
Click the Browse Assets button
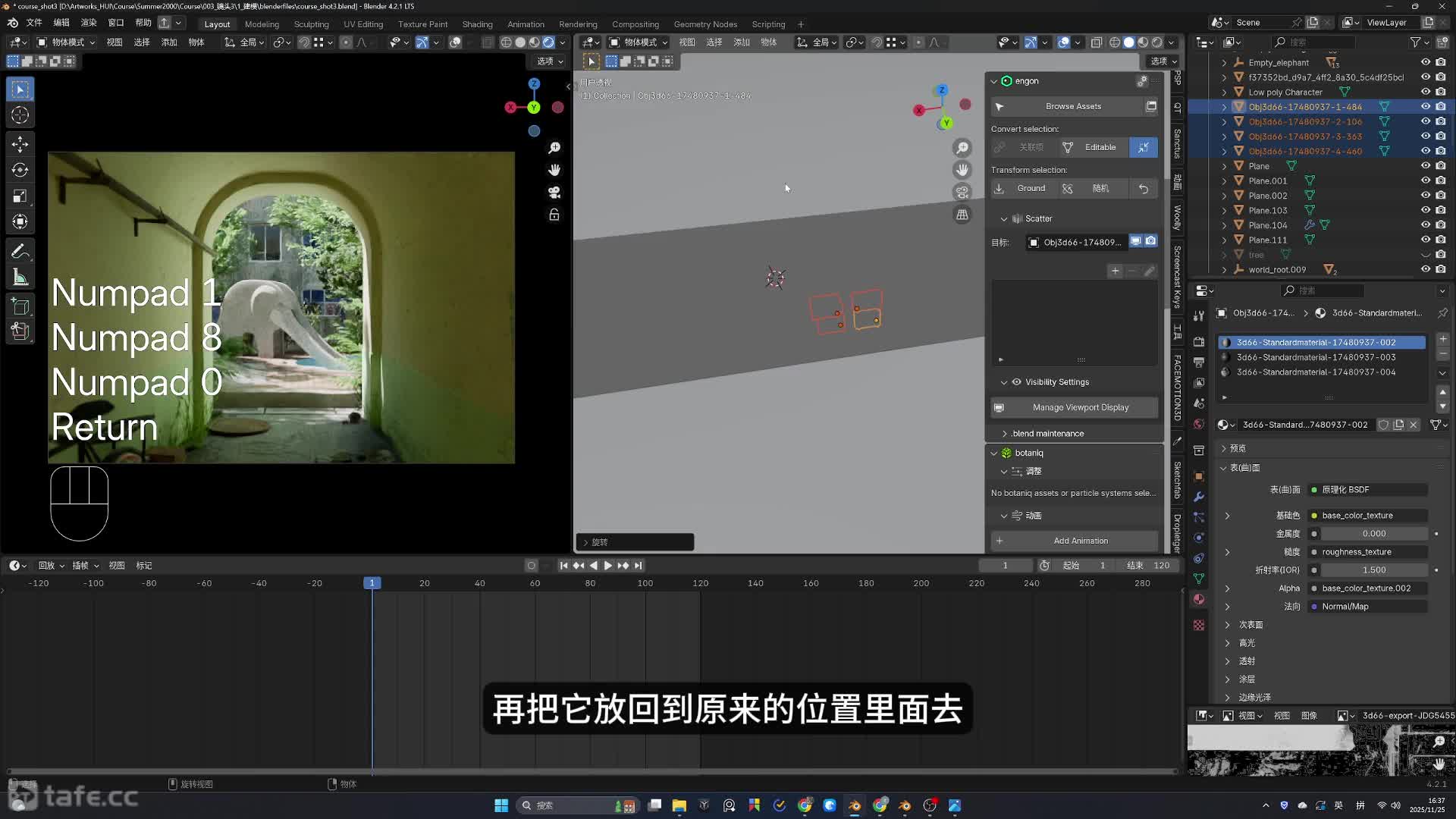point(1072,107)
